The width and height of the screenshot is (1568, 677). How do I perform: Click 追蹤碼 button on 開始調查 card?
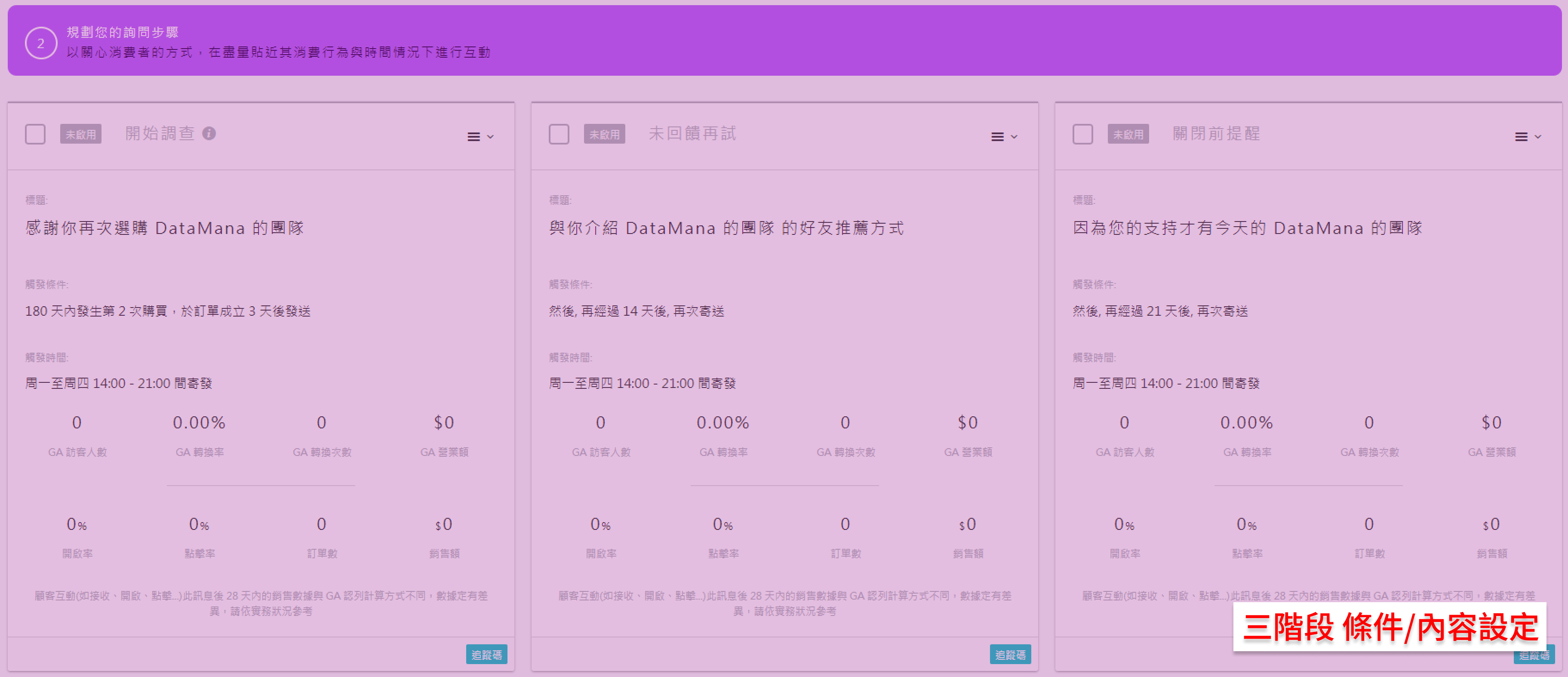tap(486, 655)
